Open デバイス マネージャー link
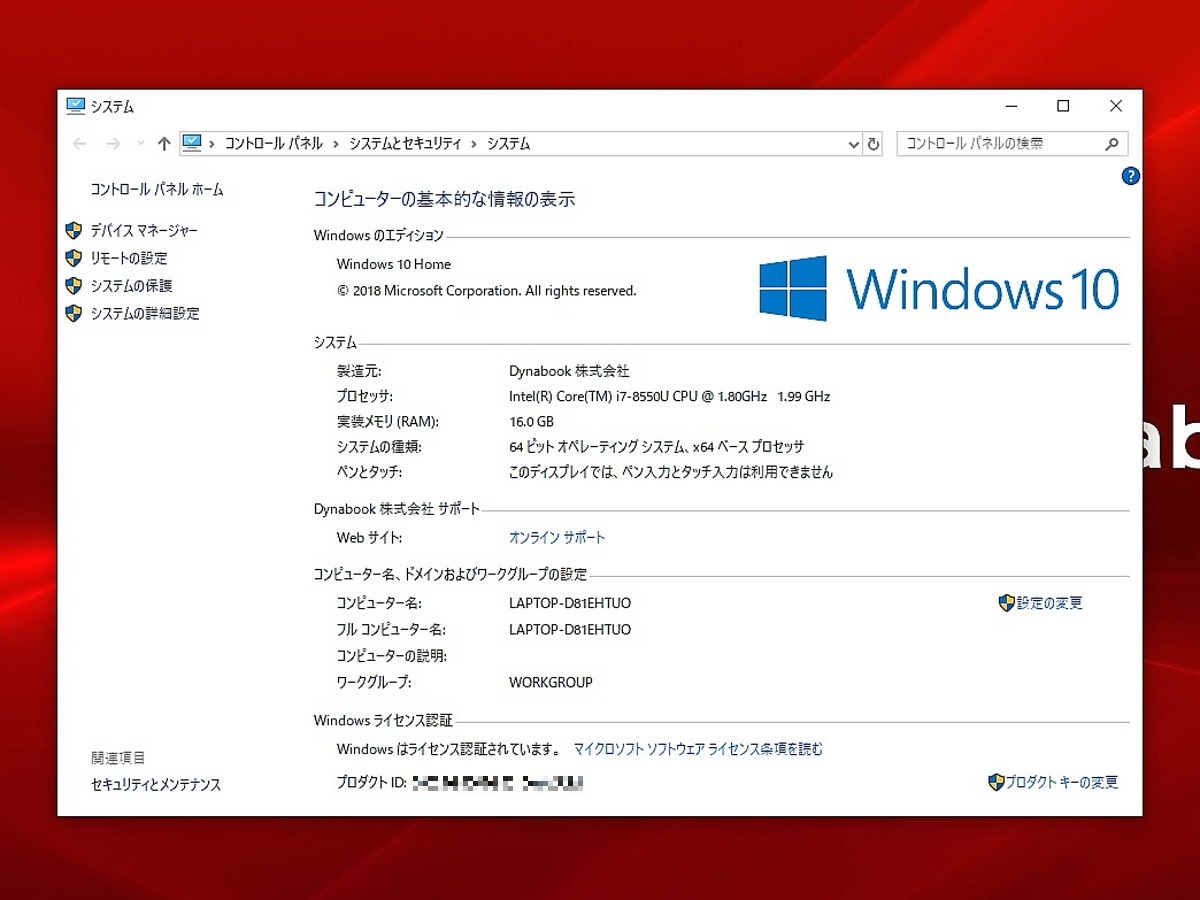This screenshot has width=1200, height=900. click(144, 230)
